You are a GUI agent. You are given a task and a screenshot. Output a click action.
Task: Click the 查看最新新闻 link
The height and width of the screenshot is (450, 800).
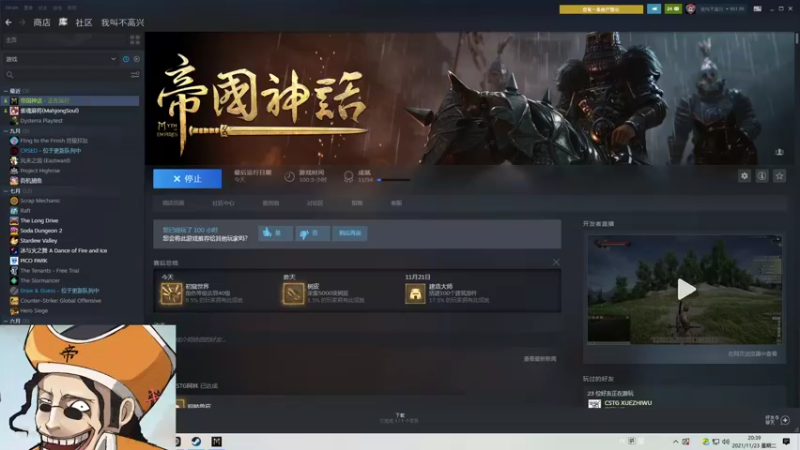click(x=540, y=359)
